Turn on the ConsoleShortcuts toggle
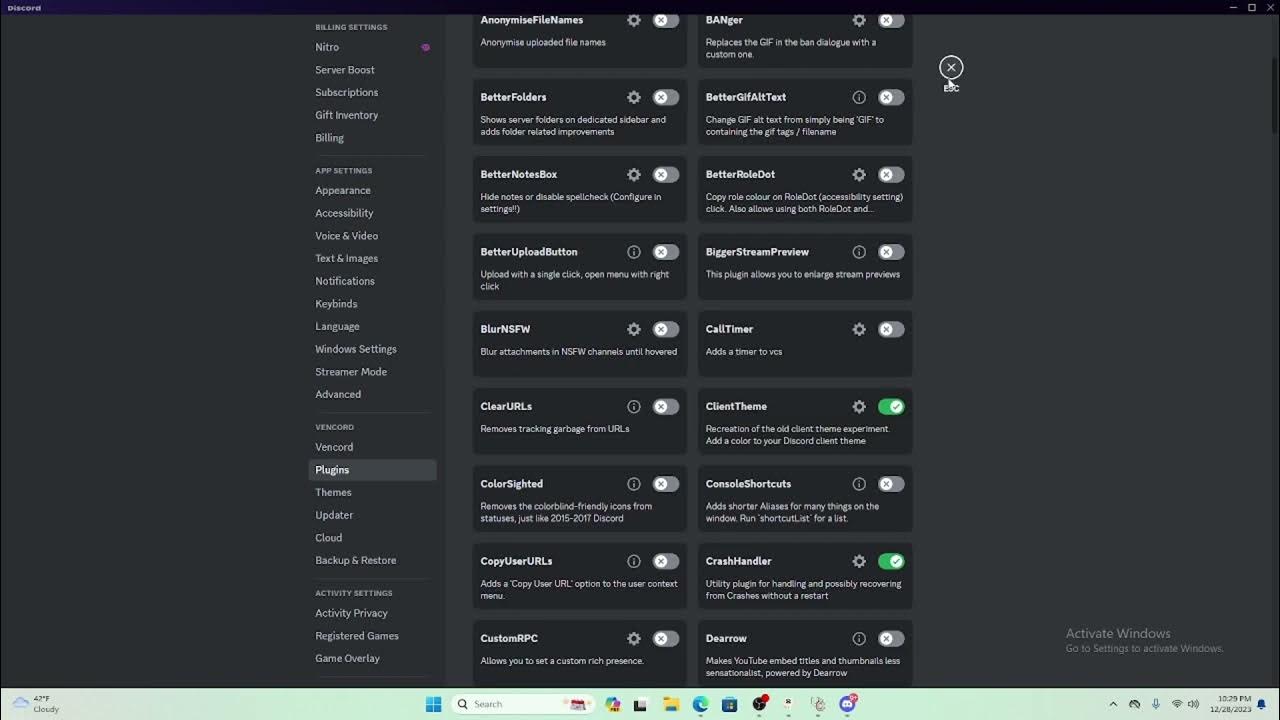 891,484
